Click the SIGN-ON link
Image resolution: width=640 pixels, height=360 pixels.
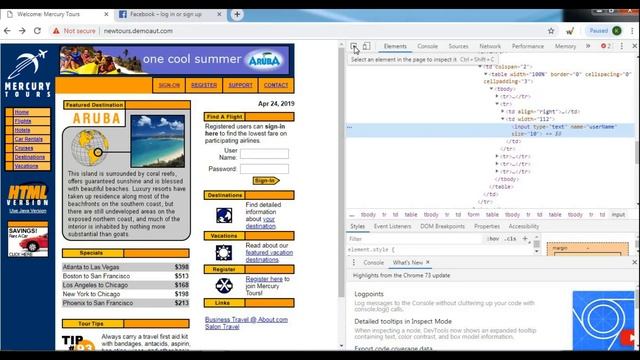[x=169, y=85]
